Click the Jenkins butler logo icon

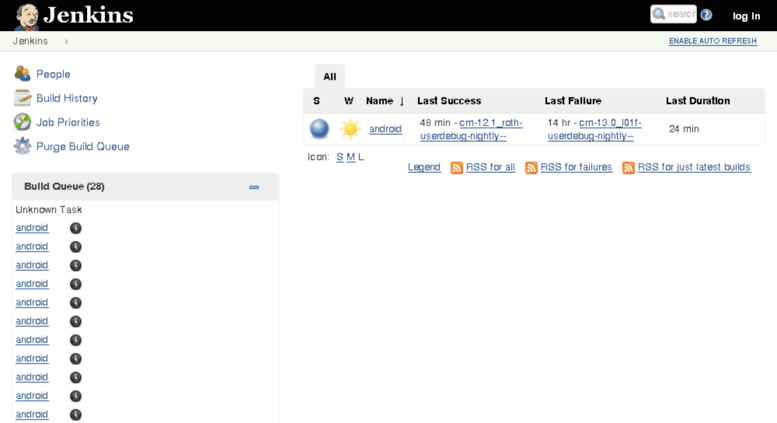pyautogui.click(x=26, y=16)
